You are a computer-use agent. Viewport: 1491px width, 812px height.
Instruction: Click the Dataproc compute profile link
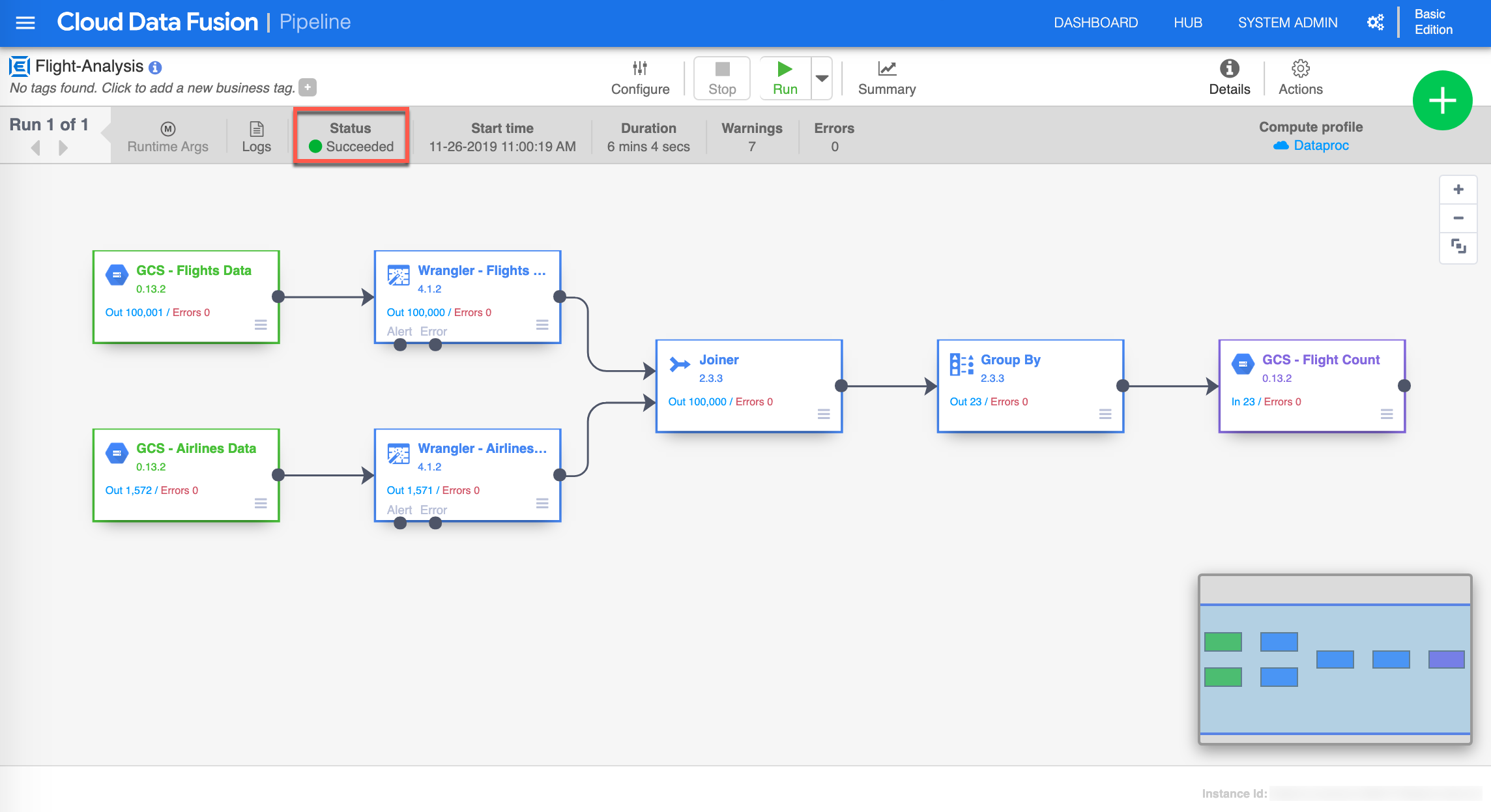(1320, 145)
